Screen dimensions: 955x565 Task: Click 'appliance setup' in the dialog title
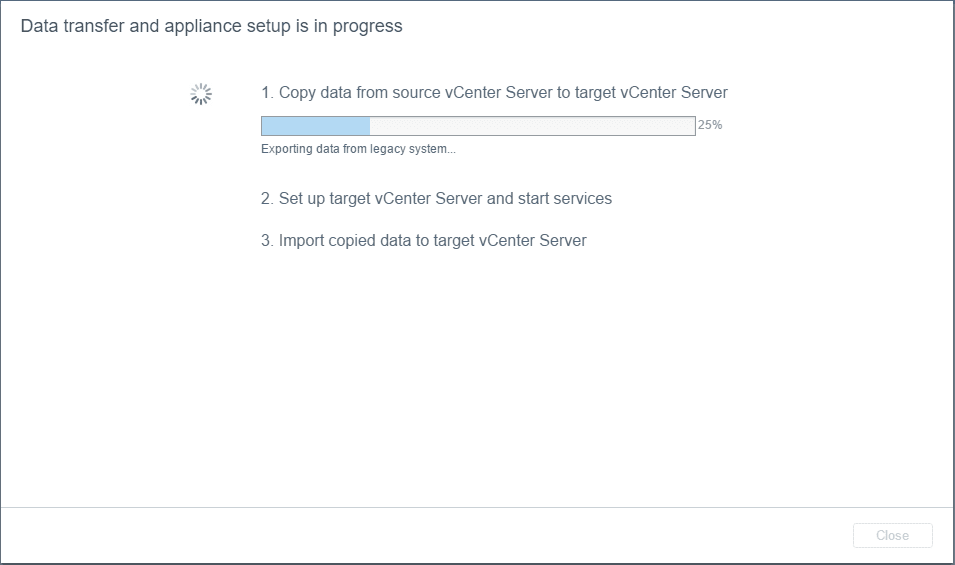241,26
